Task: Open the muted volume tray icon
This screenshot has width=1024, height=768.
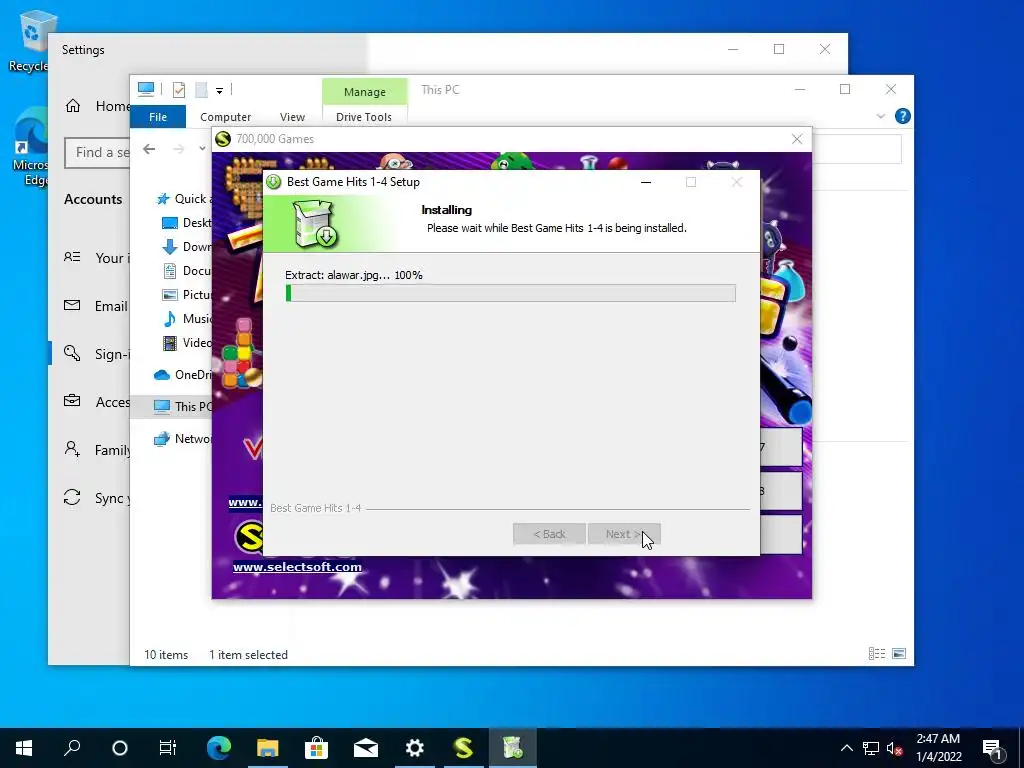Action: pyautogui.click(x=895, y=748)
